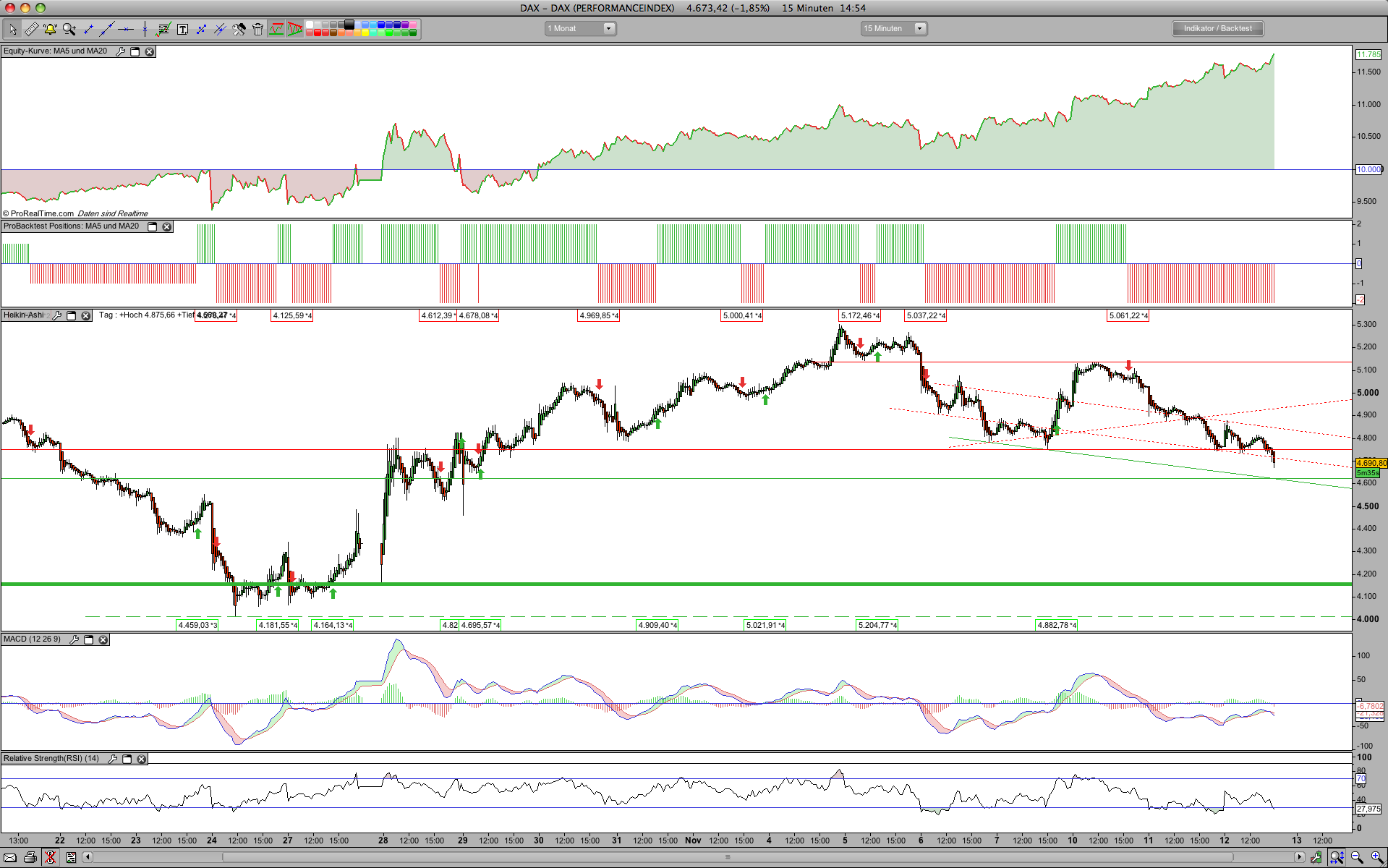The height and width of the screenshot is (868, 1388).
Task: Select the dotted arrow drawing tool
Action: pos(201,29)
